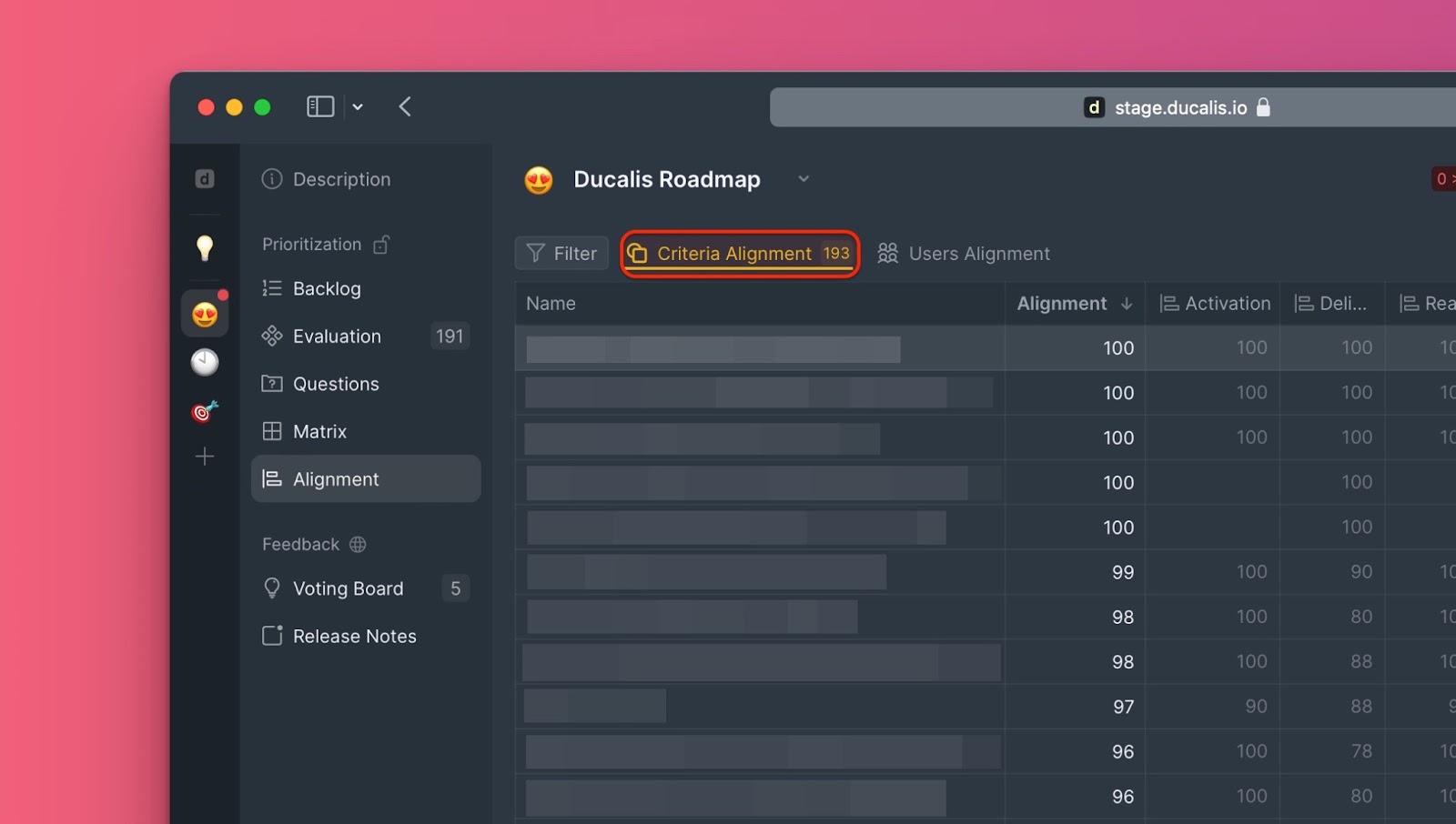Toggle the sidebar panel icon in titlebar
1456x824 pixels.
(320, 106)
